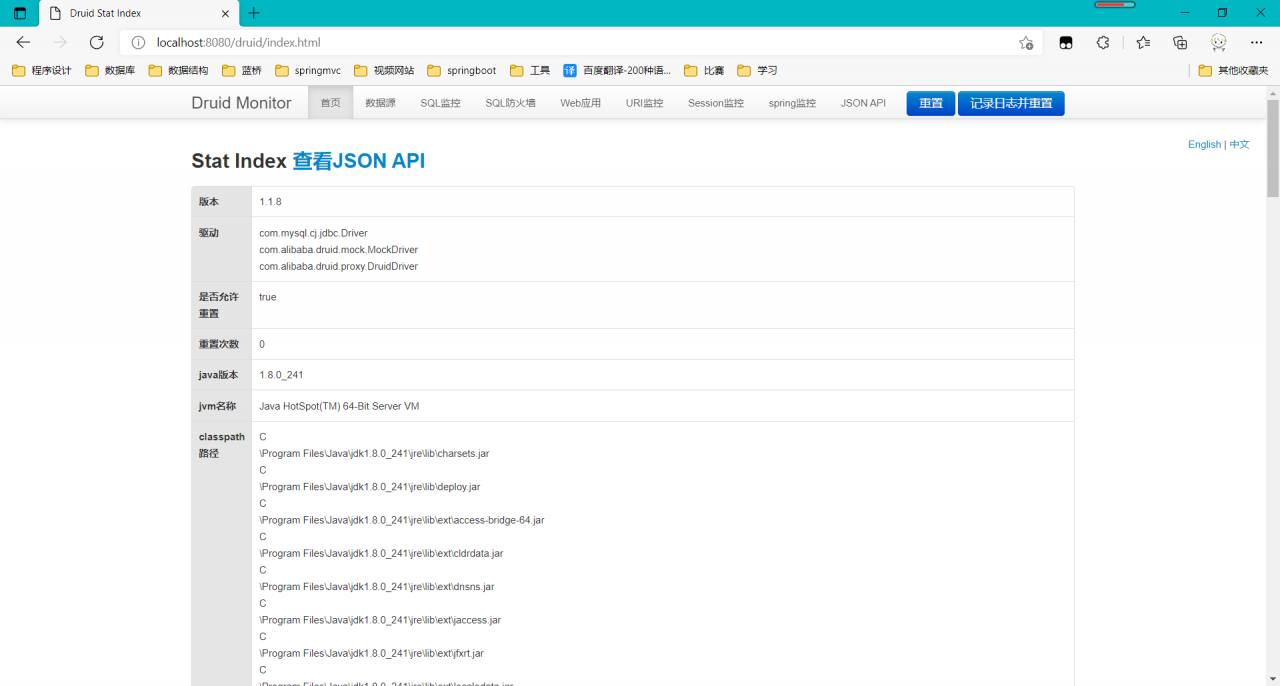
Task: Open the 数据结构 bookmark folder
Action: (178, 71)
